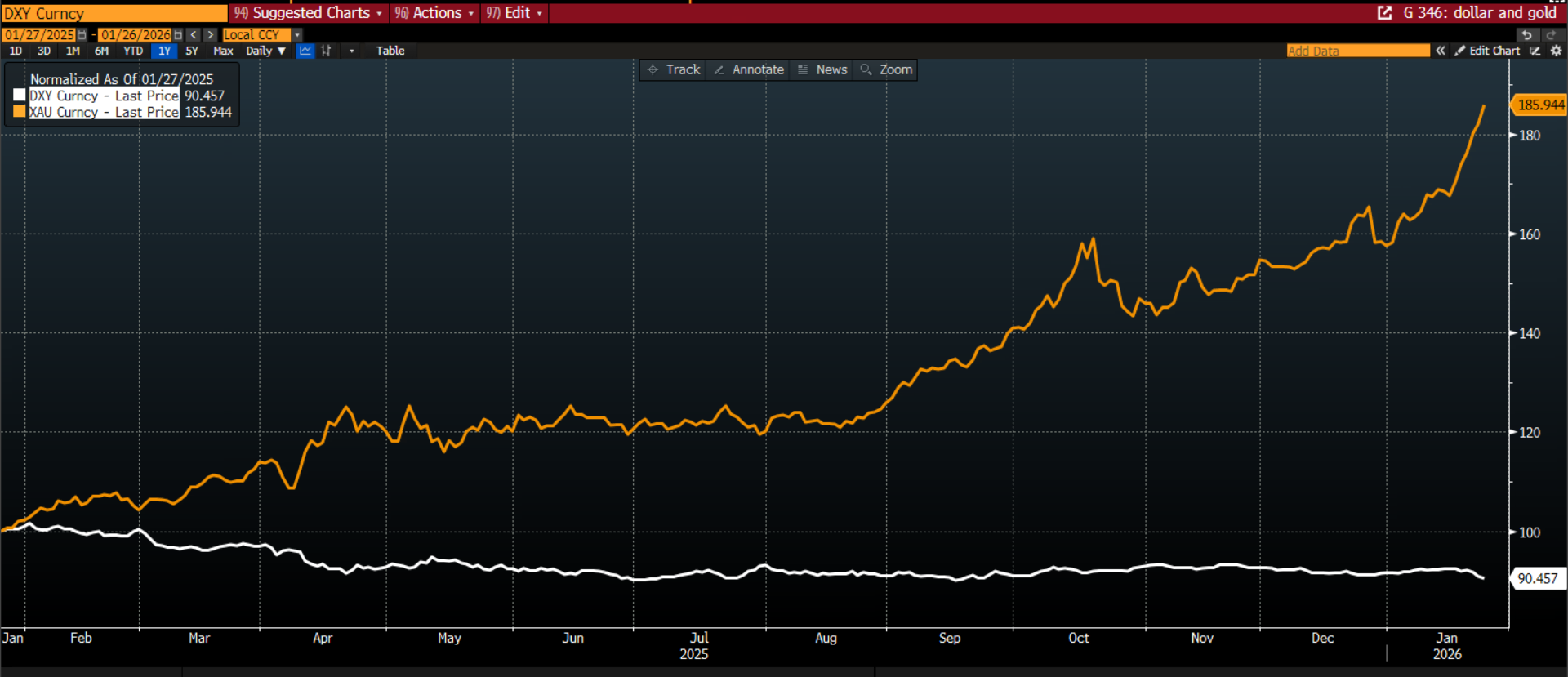
Task: Toggle the Track crosshair mode
Action: click(674, 70)
